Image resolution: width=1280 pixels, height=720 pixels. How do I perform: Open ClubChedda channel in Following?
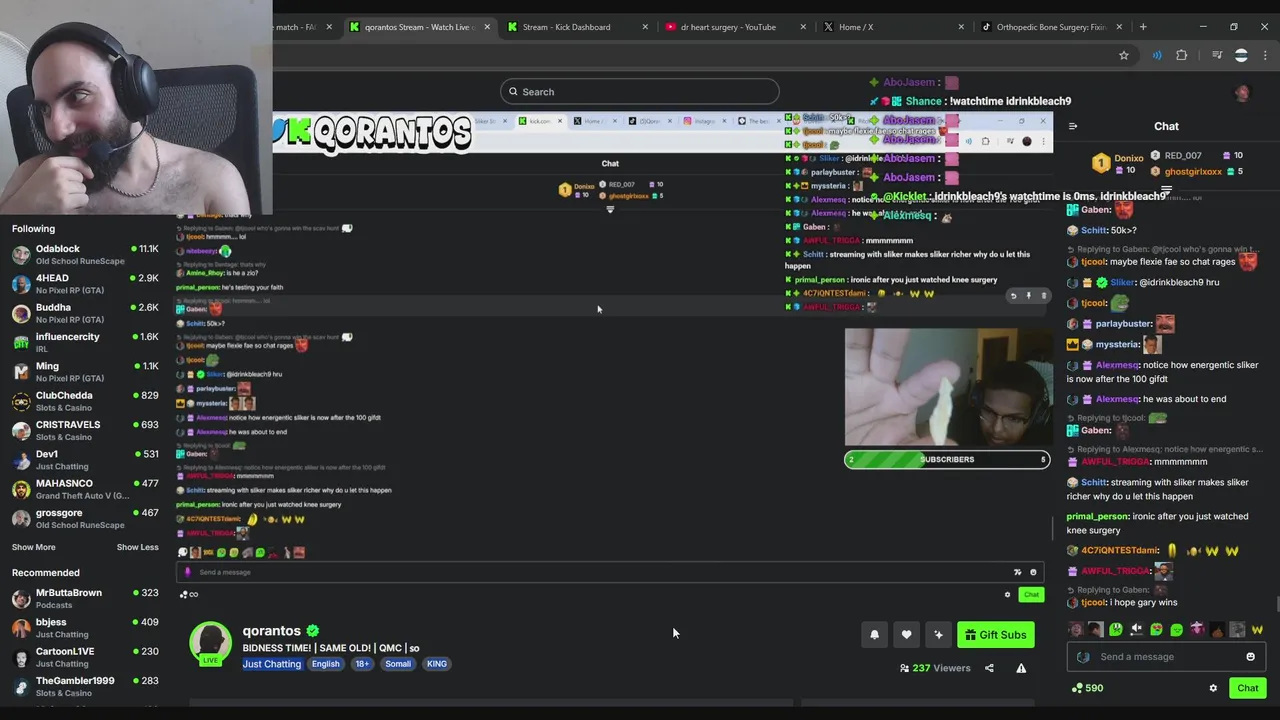pos(85,401)
